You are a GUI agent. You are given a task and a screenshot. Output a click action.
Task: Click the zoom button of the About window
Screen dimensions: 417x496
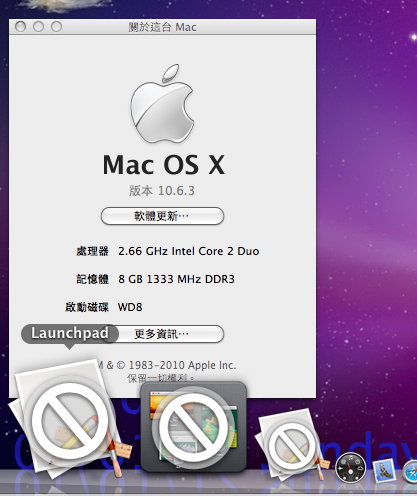pos(56,26)
